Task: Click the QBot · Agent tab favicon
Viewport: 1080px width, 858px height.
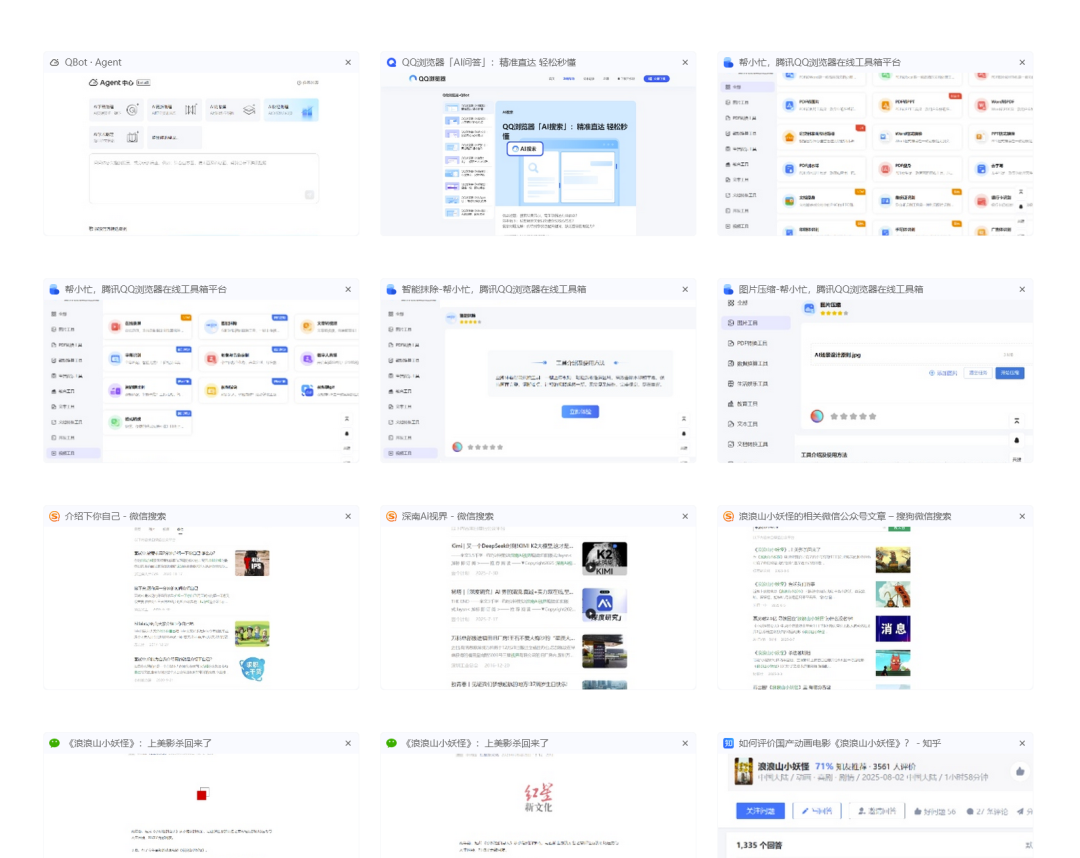Action: (x=54, y=62)
